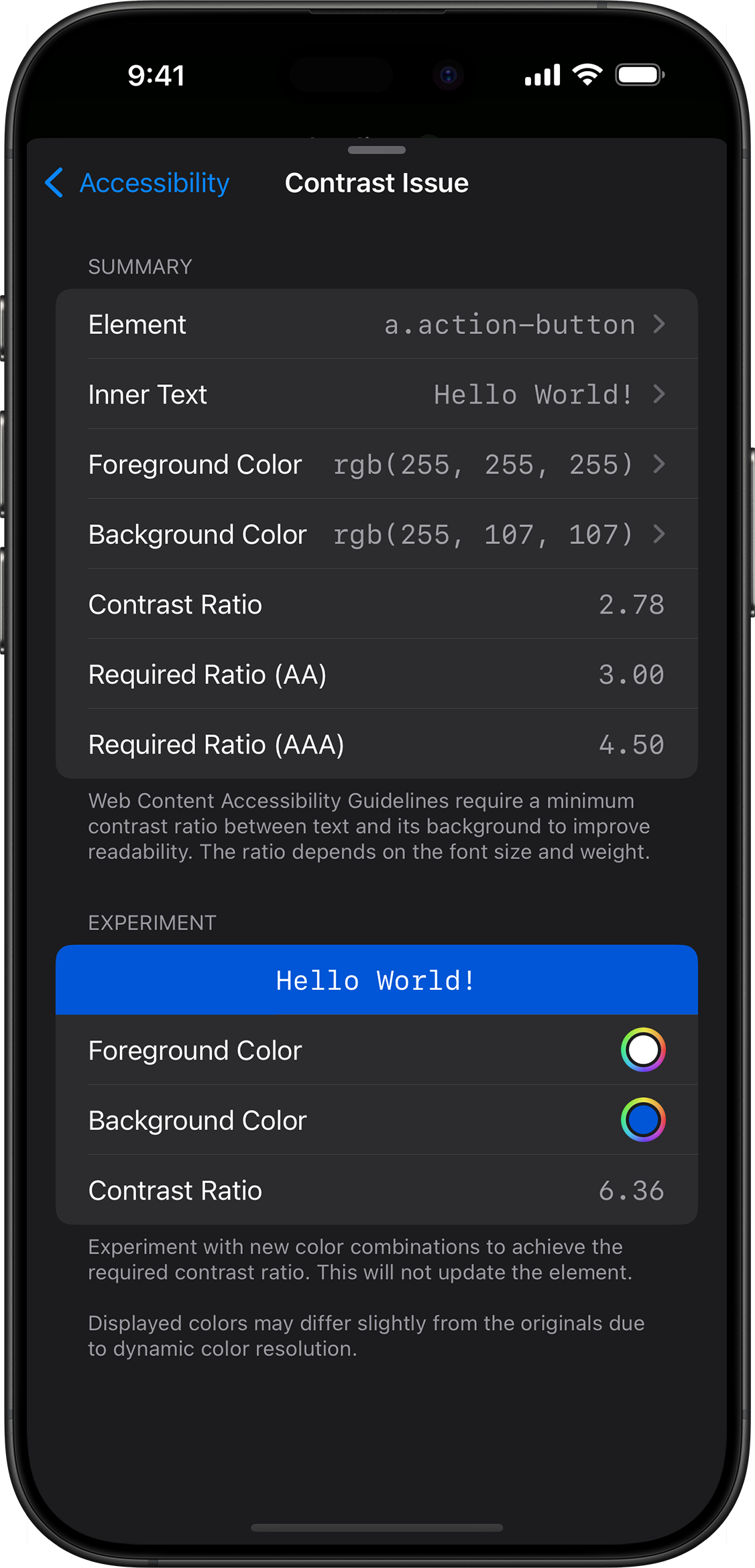Open the Foreground Color picker well

click(x=643, y=1050)
